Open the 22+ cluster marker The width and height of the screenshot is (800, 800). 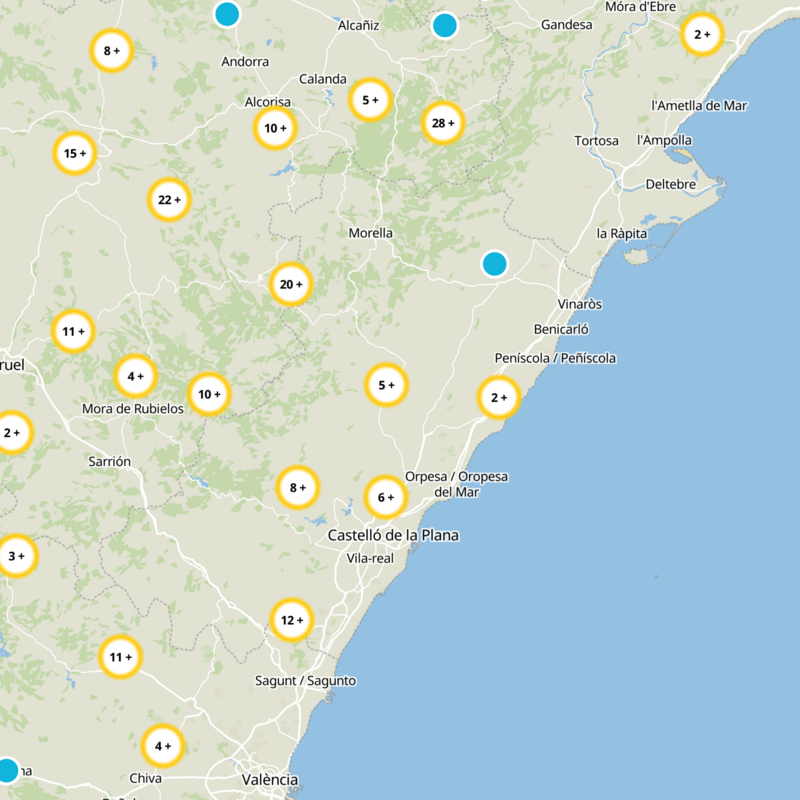pyautogui.click(x=169, y=200)
